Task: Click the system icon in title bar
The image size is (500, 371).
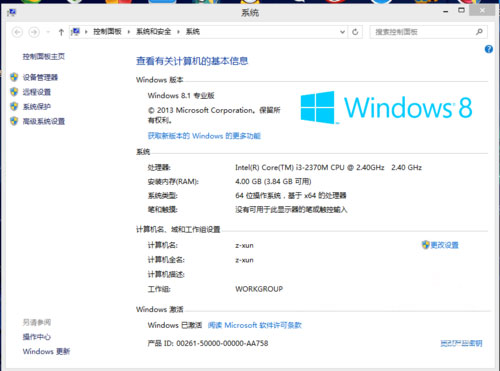Action: (12, 13)
